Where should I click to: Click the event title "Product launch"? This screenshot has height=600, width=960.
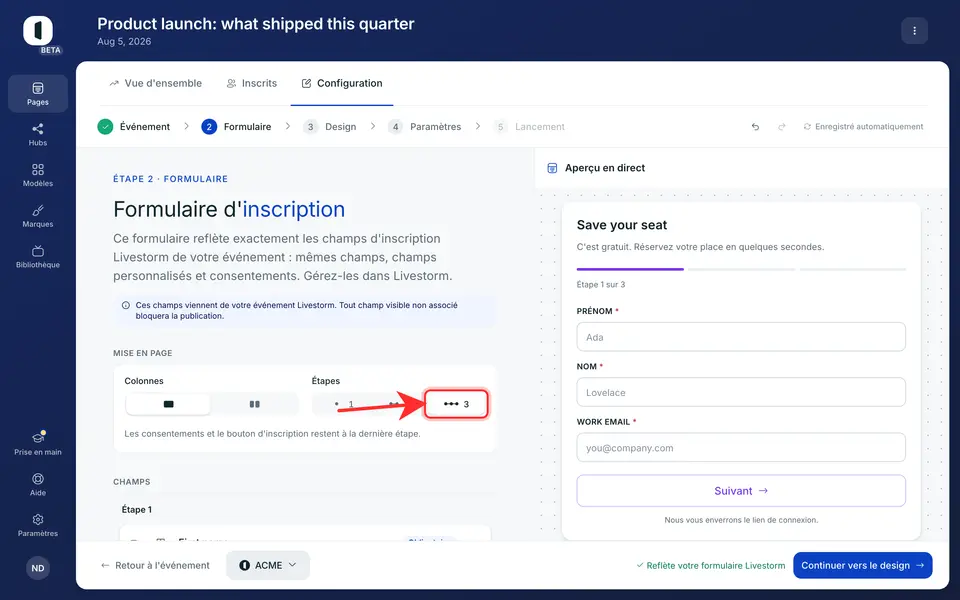[255, 24]
